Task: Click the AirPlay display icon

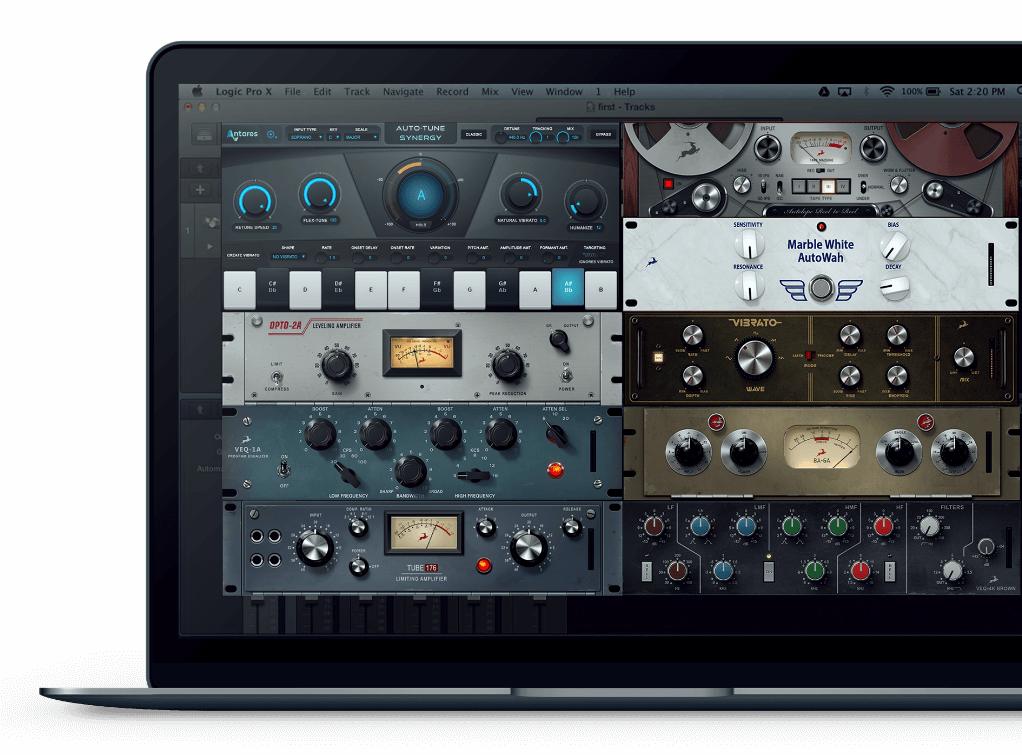Action: (x=843, y=91)
